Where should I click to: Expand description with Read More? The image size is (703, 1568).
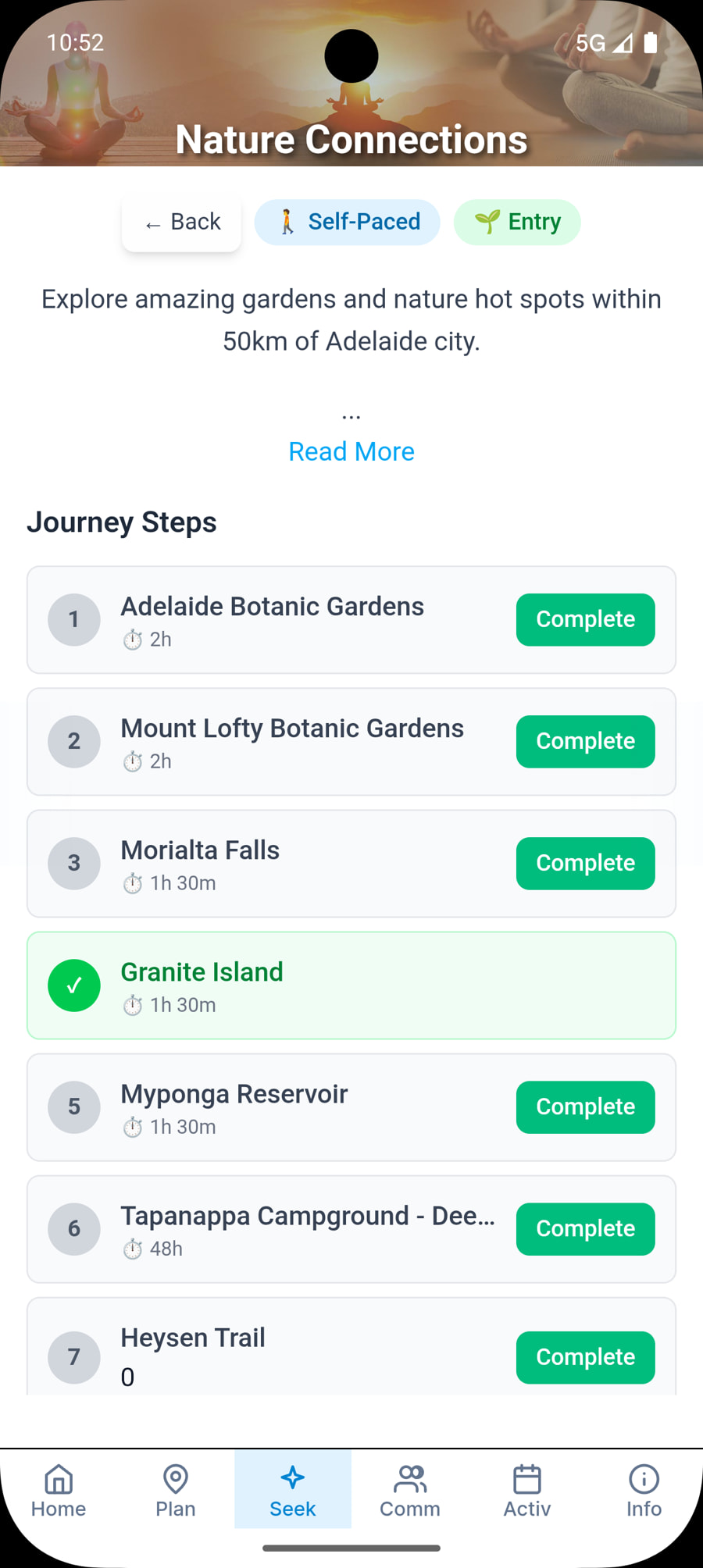[351, 451]
